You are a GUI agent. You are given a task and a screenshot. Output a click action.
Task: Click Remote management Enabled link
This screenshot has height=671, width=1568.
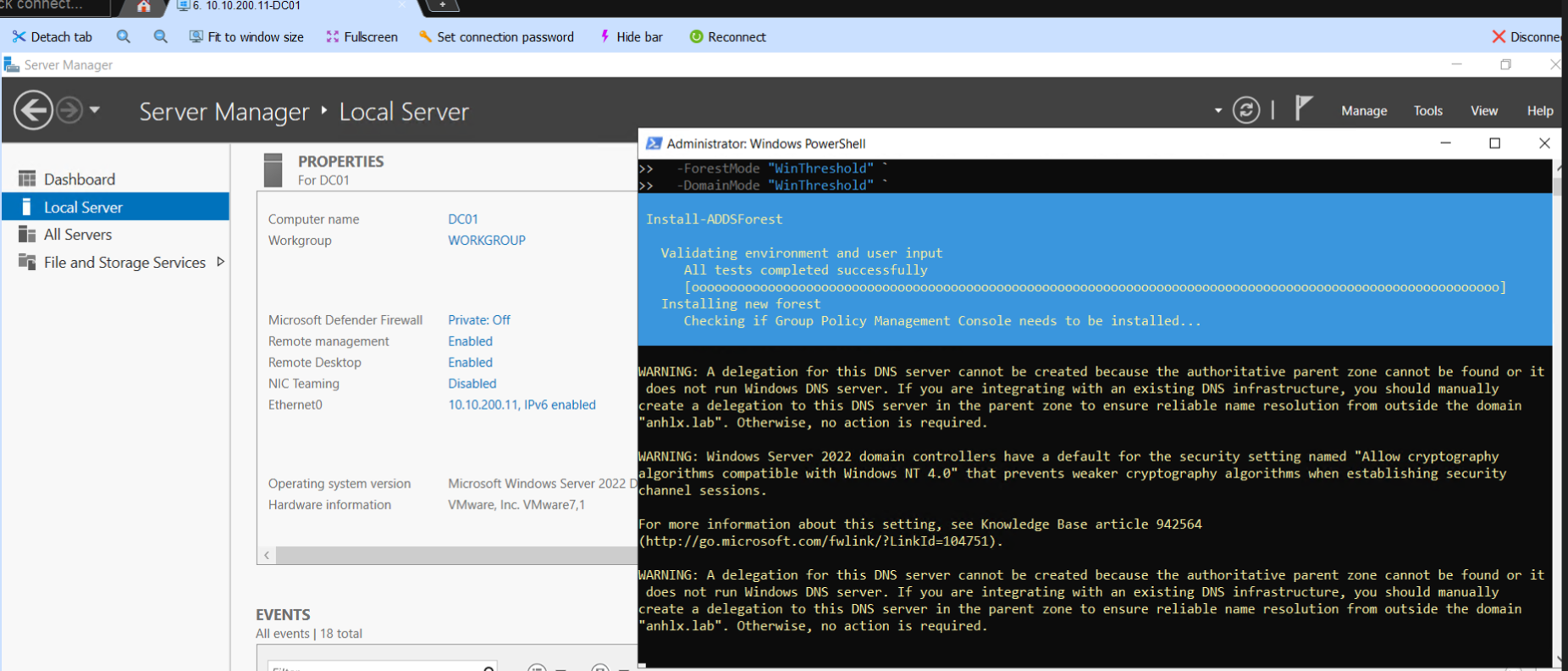click(x=470, y=341)
